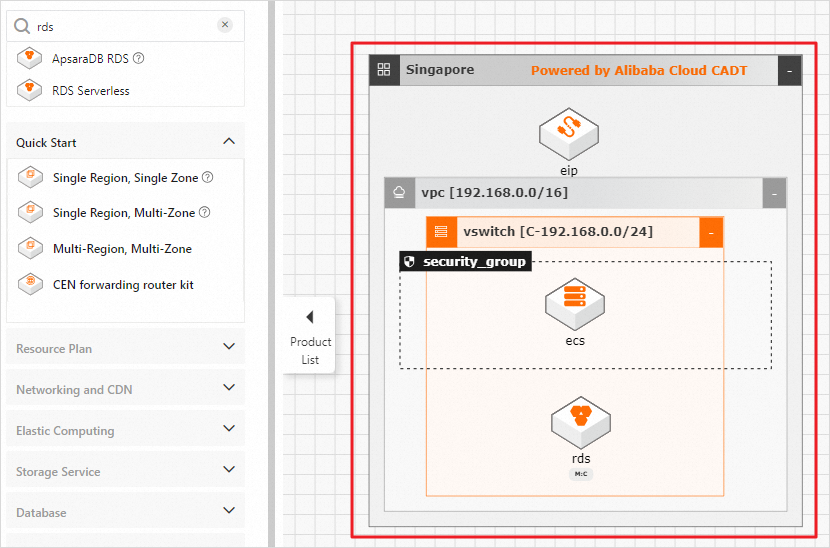Select CEN forwarding router kit icon

31,284
